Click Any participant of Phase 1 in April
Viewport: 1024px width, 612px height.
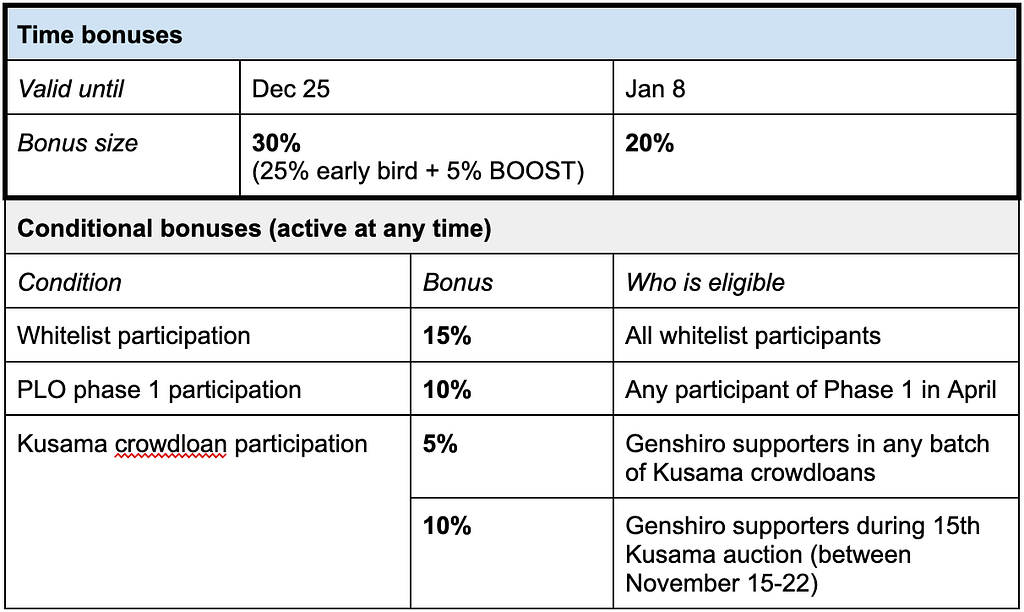click(x=810, y=390)
